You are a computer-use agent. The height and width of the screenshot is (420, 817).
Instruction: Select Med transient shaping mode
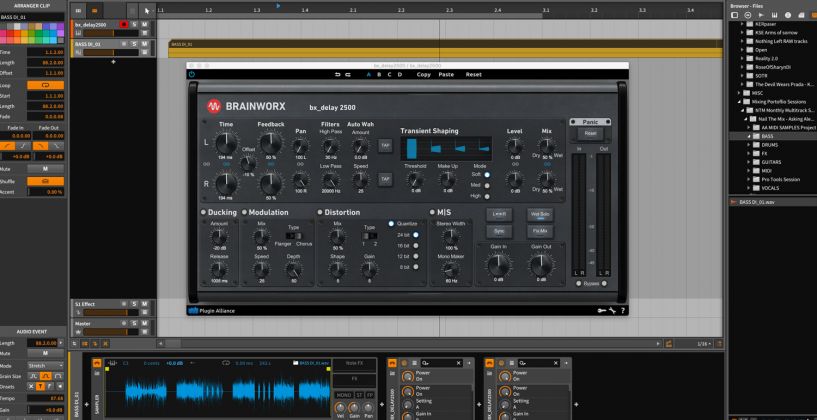click(487, 186)
